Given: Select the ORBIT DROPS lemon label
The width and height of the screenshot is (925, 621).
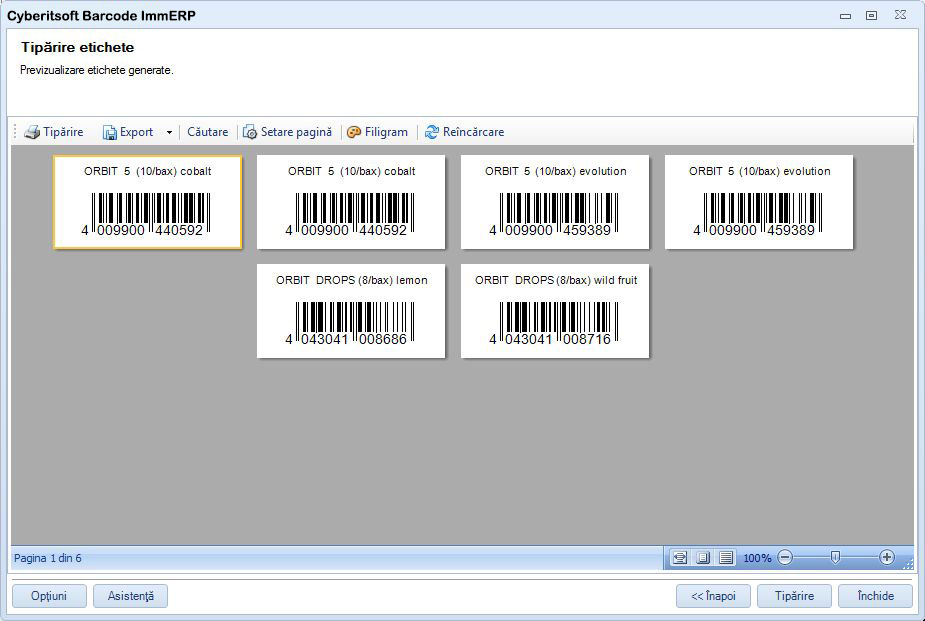Looking at the screenshot, I should [x=351, y=311].
